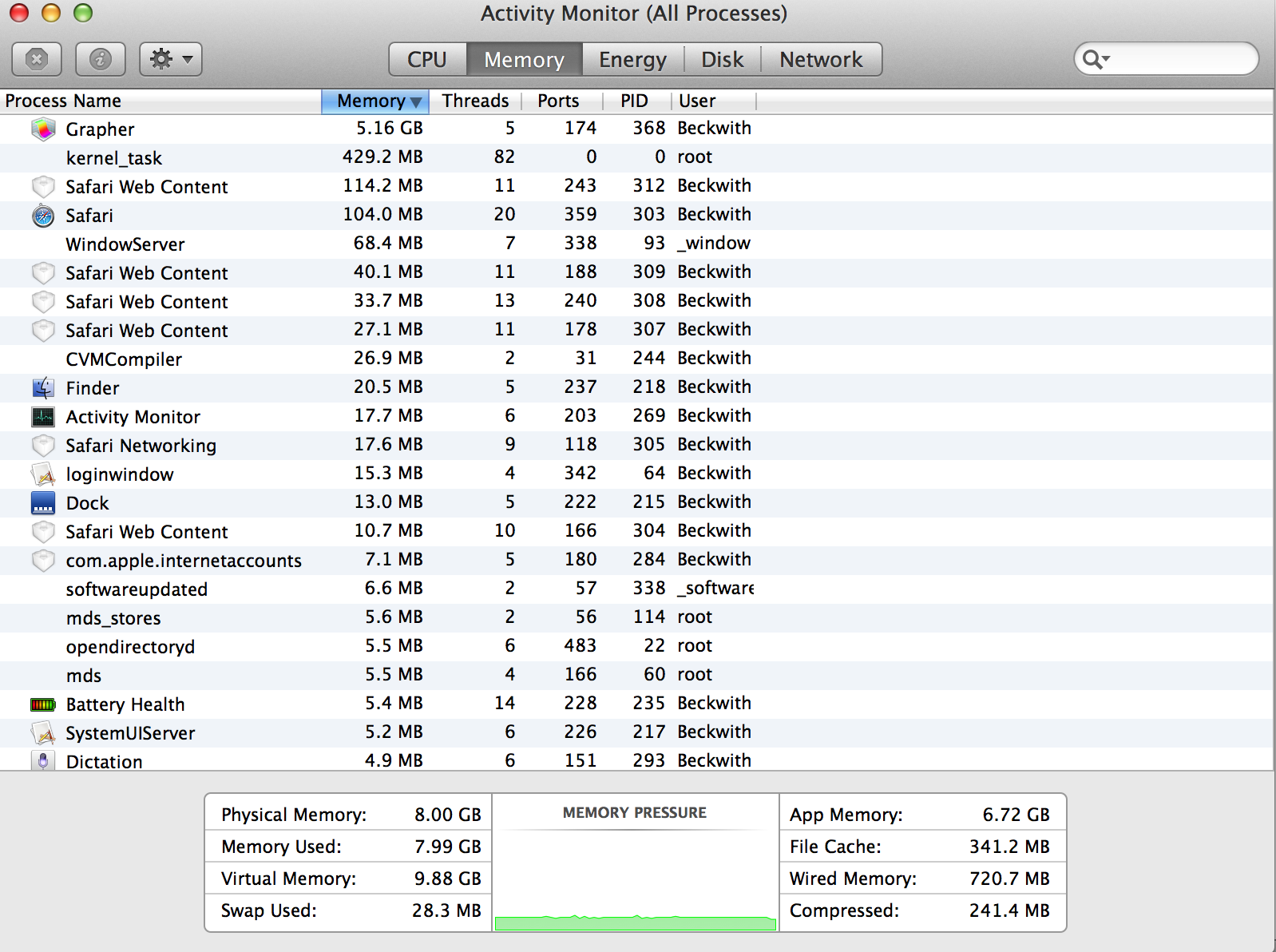Click the _window user of WindowServer
This screenshot has width=1276, height=952.
click(714, 244)
